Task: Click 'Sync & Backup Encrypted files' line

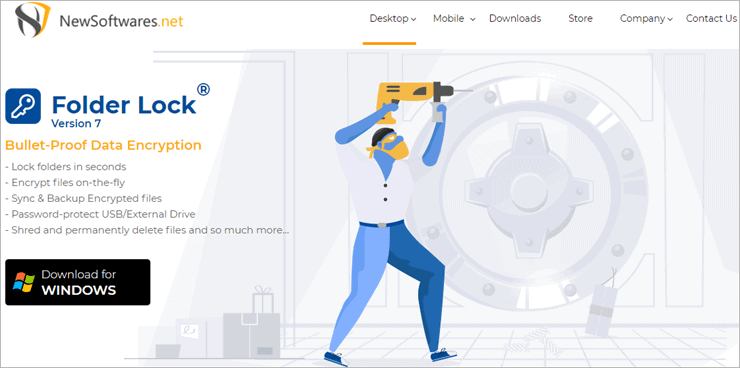Action: [84, 198]
